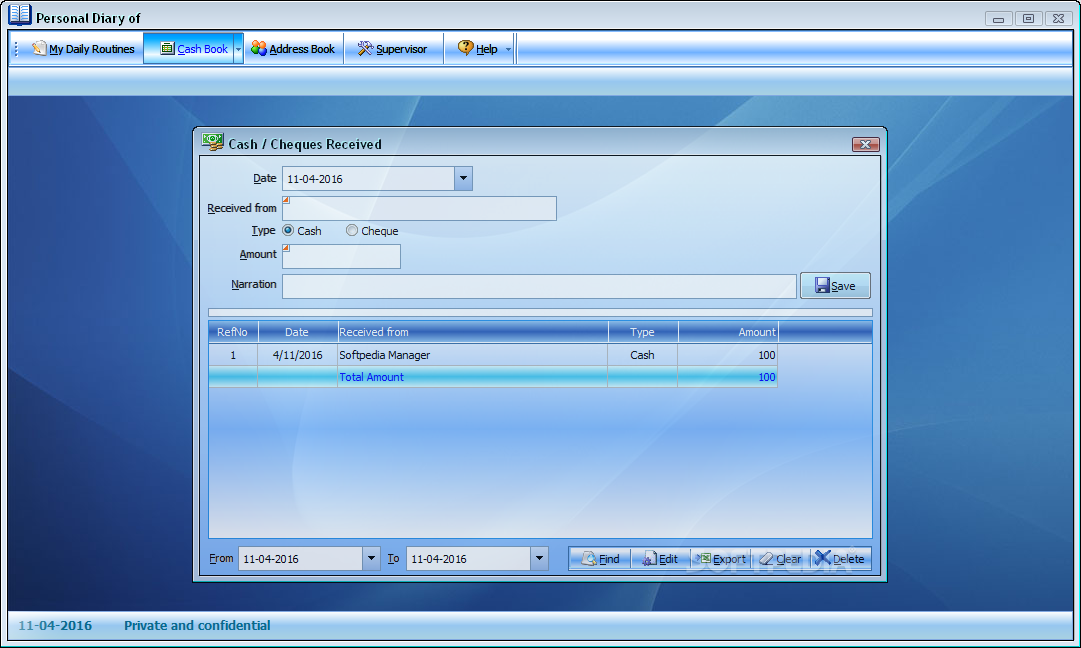1081x648 pixels.
Task: Click the toolbar grip handle on the left
Action: point(16,49)
